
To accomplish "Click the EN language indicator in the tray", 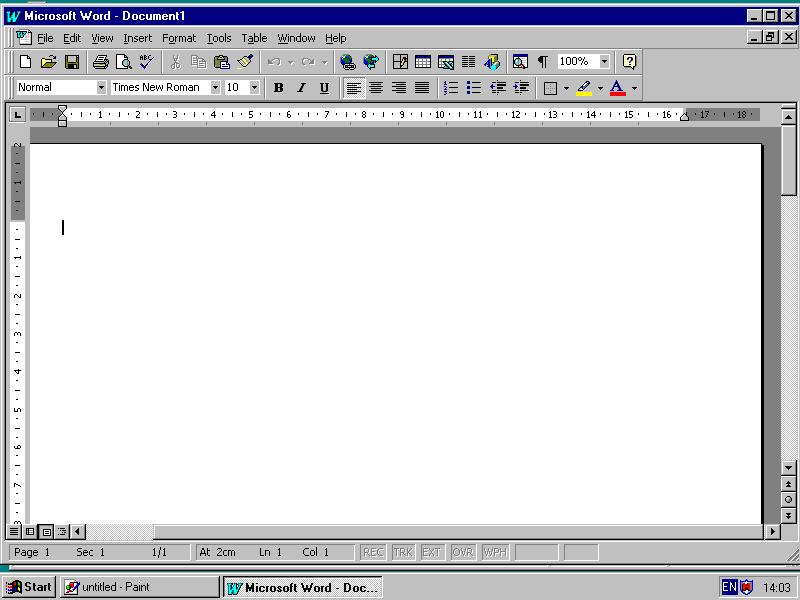I will (x=730, y=587).
